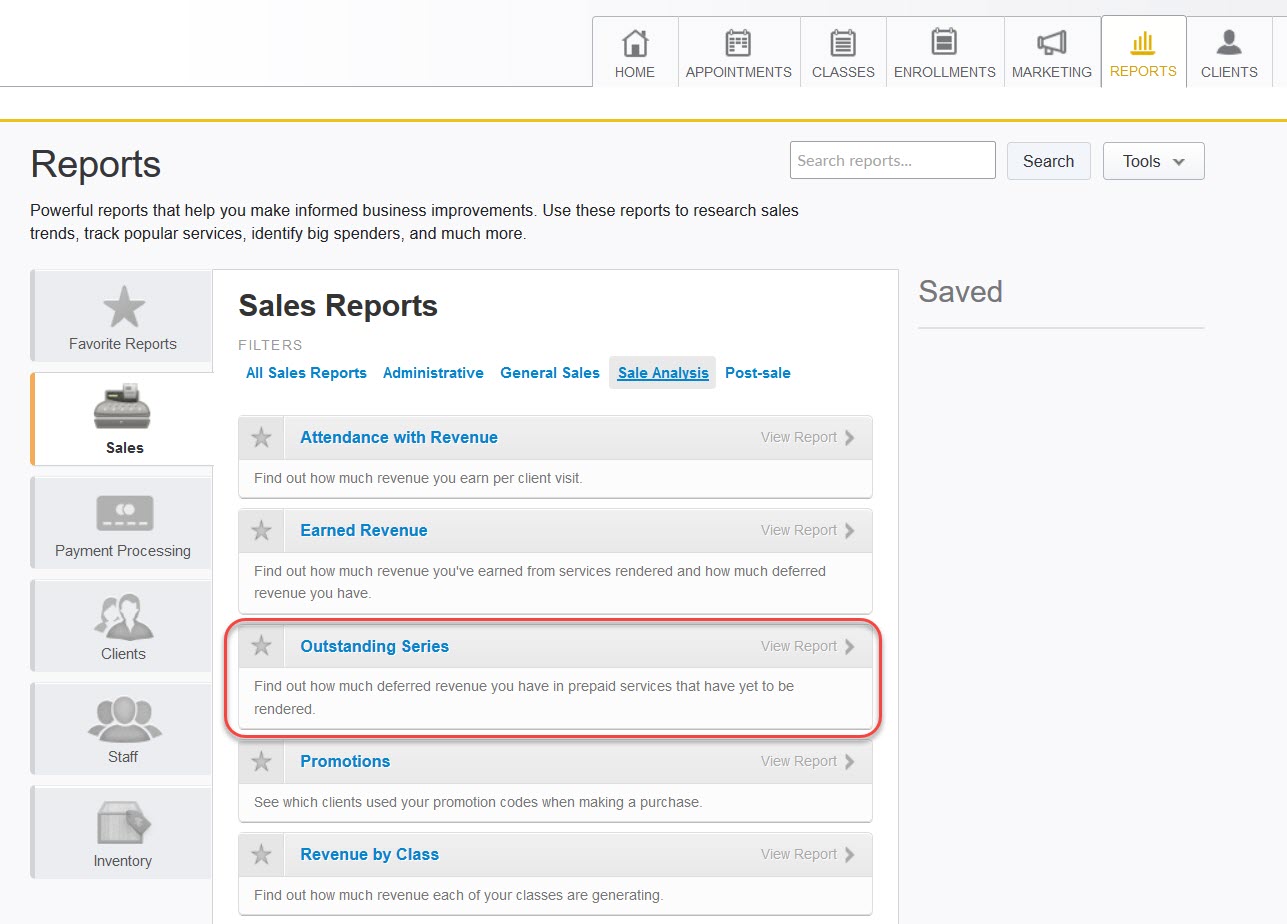Screen dimensions: 1287x924
Task: Star the Earned Revenue report
Action: pos(261,530)
